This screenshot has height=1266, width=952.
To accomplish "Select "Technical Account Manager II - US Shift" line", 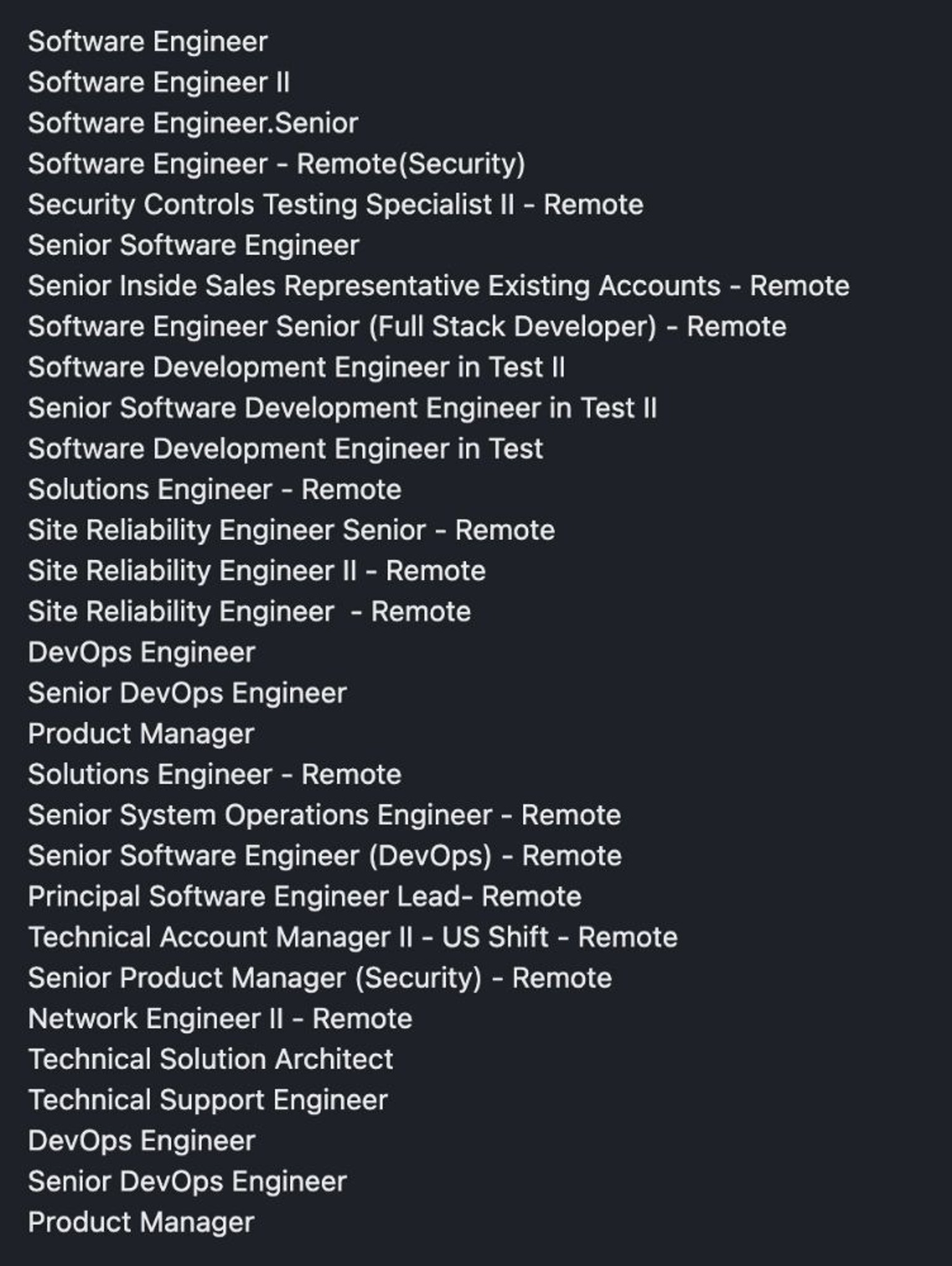I will pyautogui.click(x=352, y=938).
